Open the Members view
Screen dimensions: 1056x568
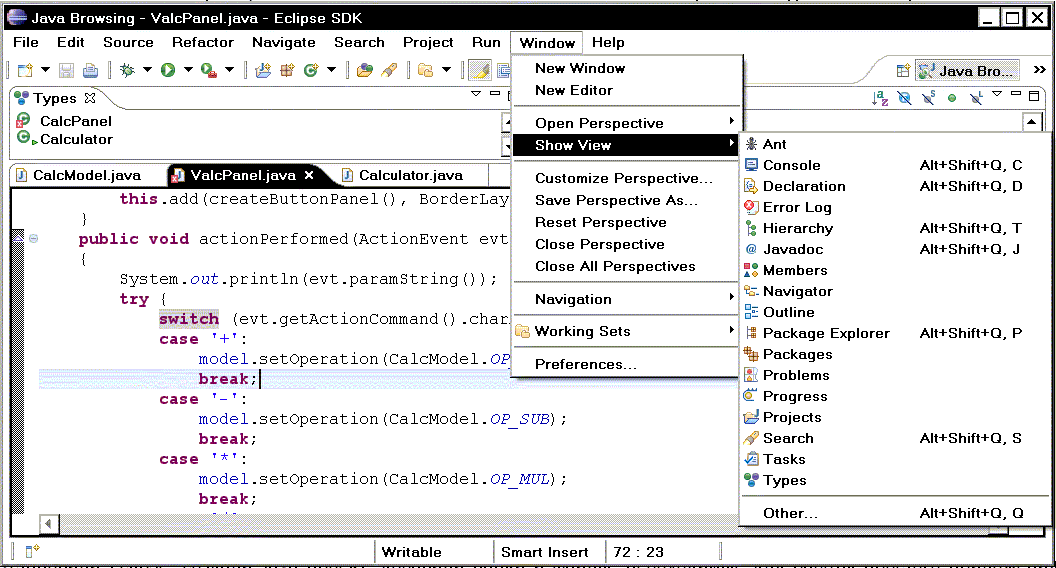coord(895,270)
